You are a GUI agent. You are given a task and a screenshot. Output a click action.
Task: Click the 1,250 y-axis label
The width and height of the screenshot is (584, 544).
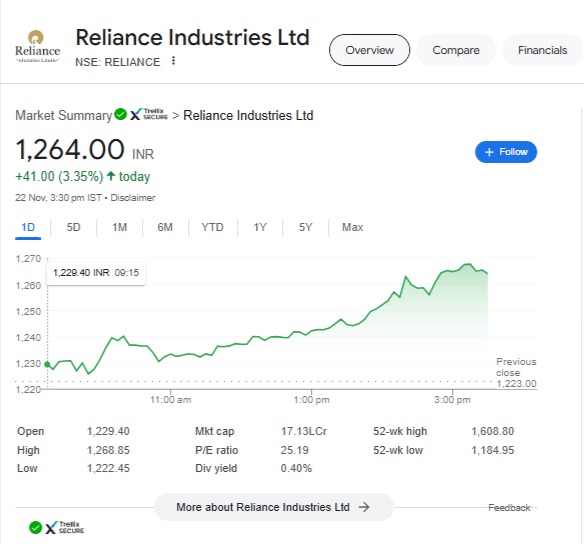pyautogui.click(x=28, y=311)
